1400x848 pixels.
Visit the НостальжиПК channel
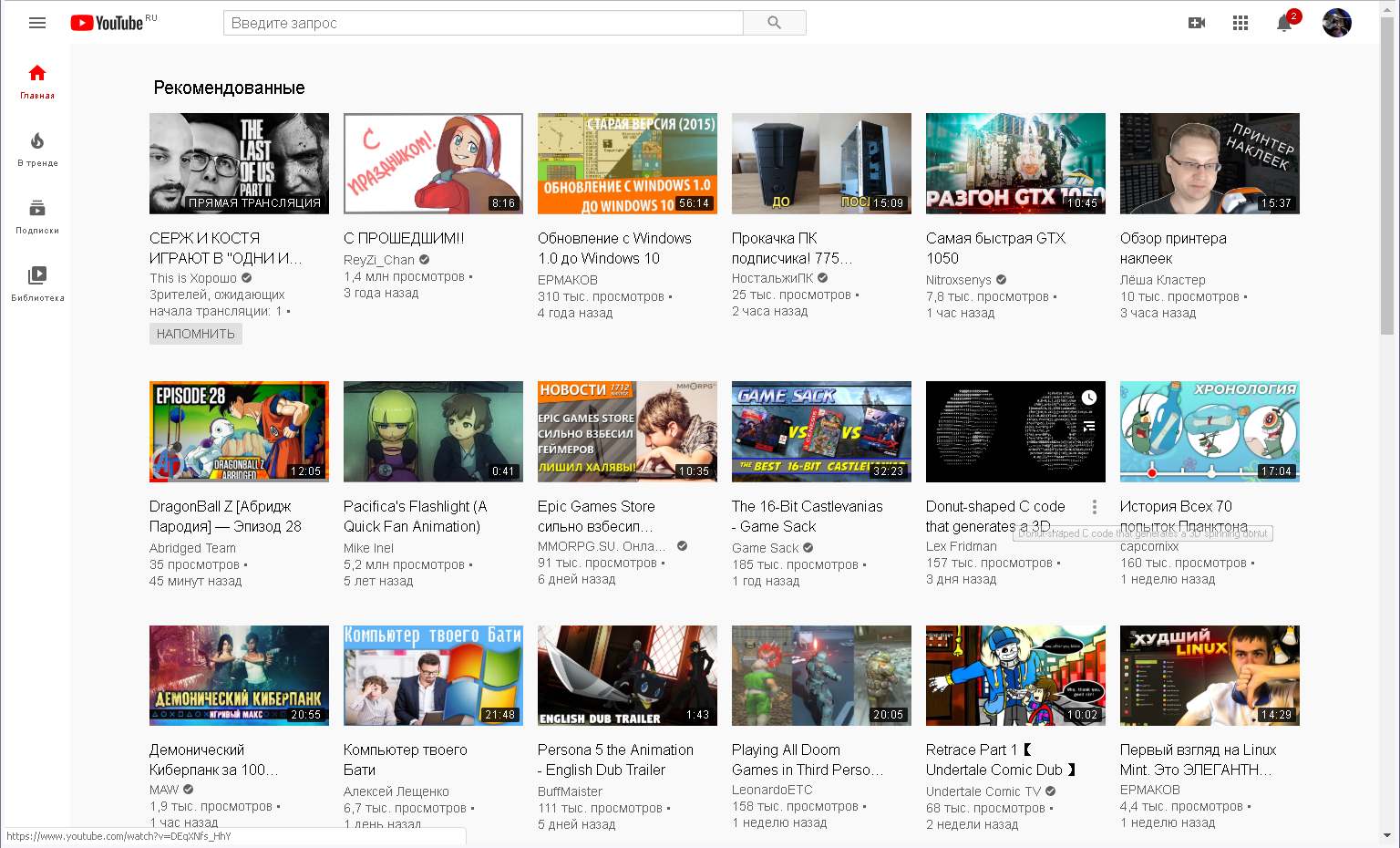[x=773, y=278]
